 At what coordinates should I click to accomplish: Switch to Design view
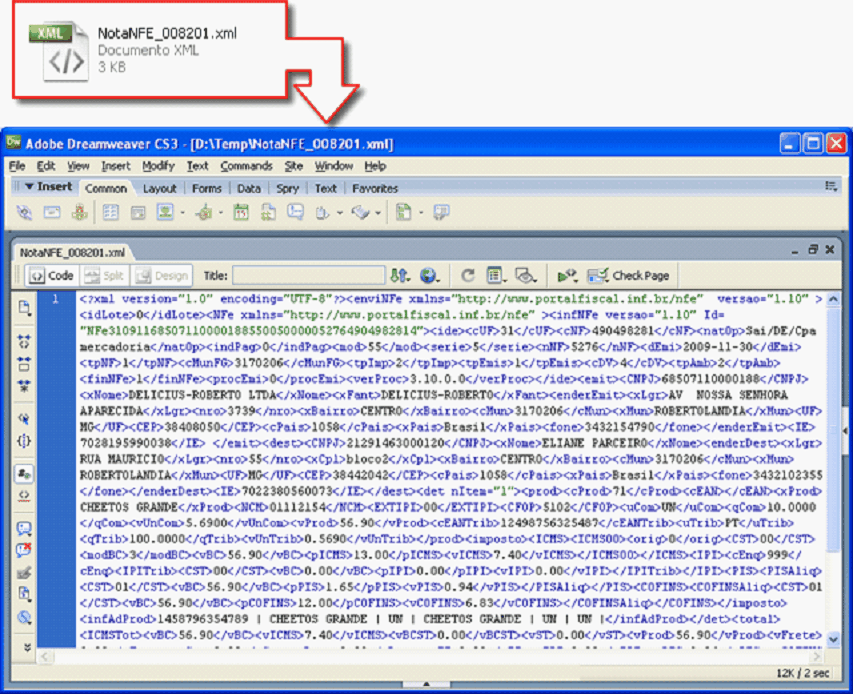tap(162, 276)
